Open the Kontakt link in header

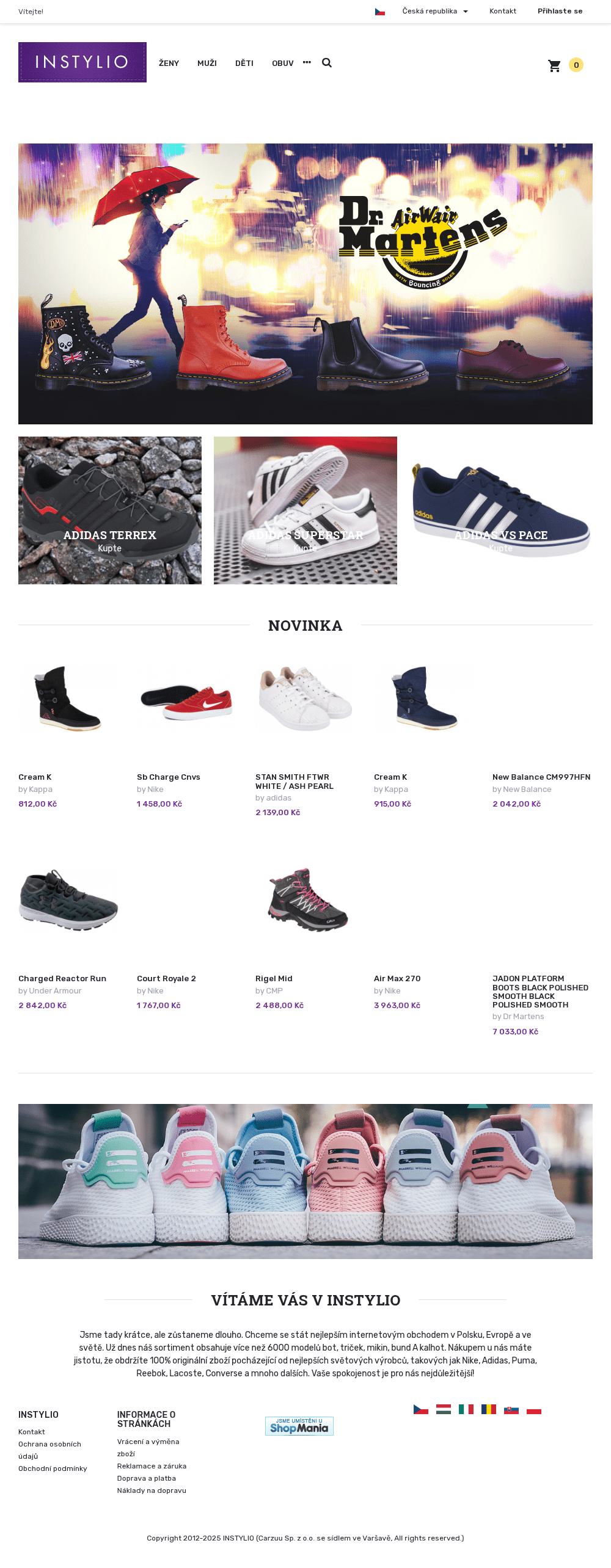coord(503,11)
